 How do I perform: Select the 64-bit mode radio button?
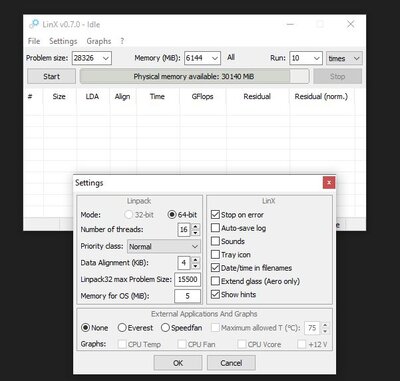tap(172, 215)
